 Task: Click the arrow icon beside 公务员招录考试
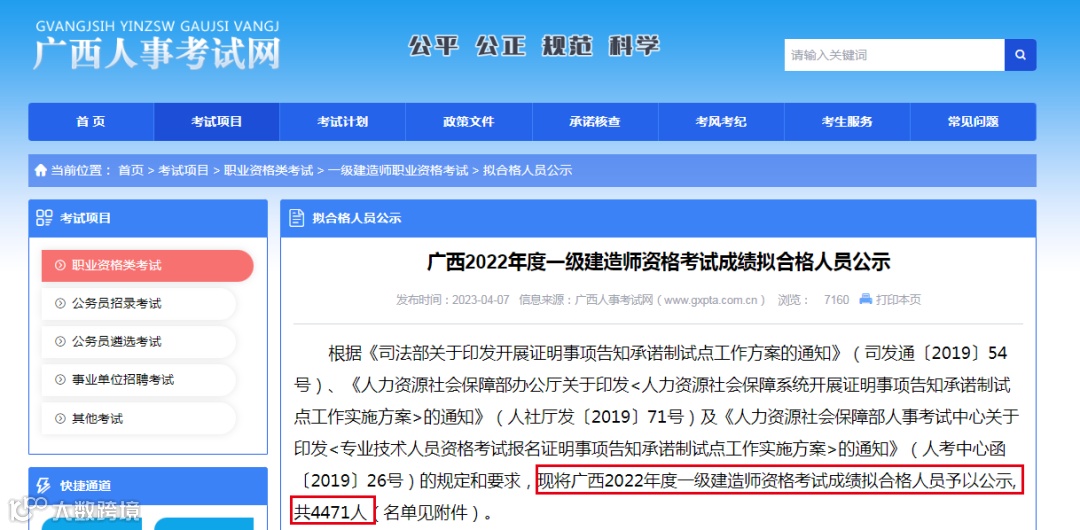[x=60, y=304]
